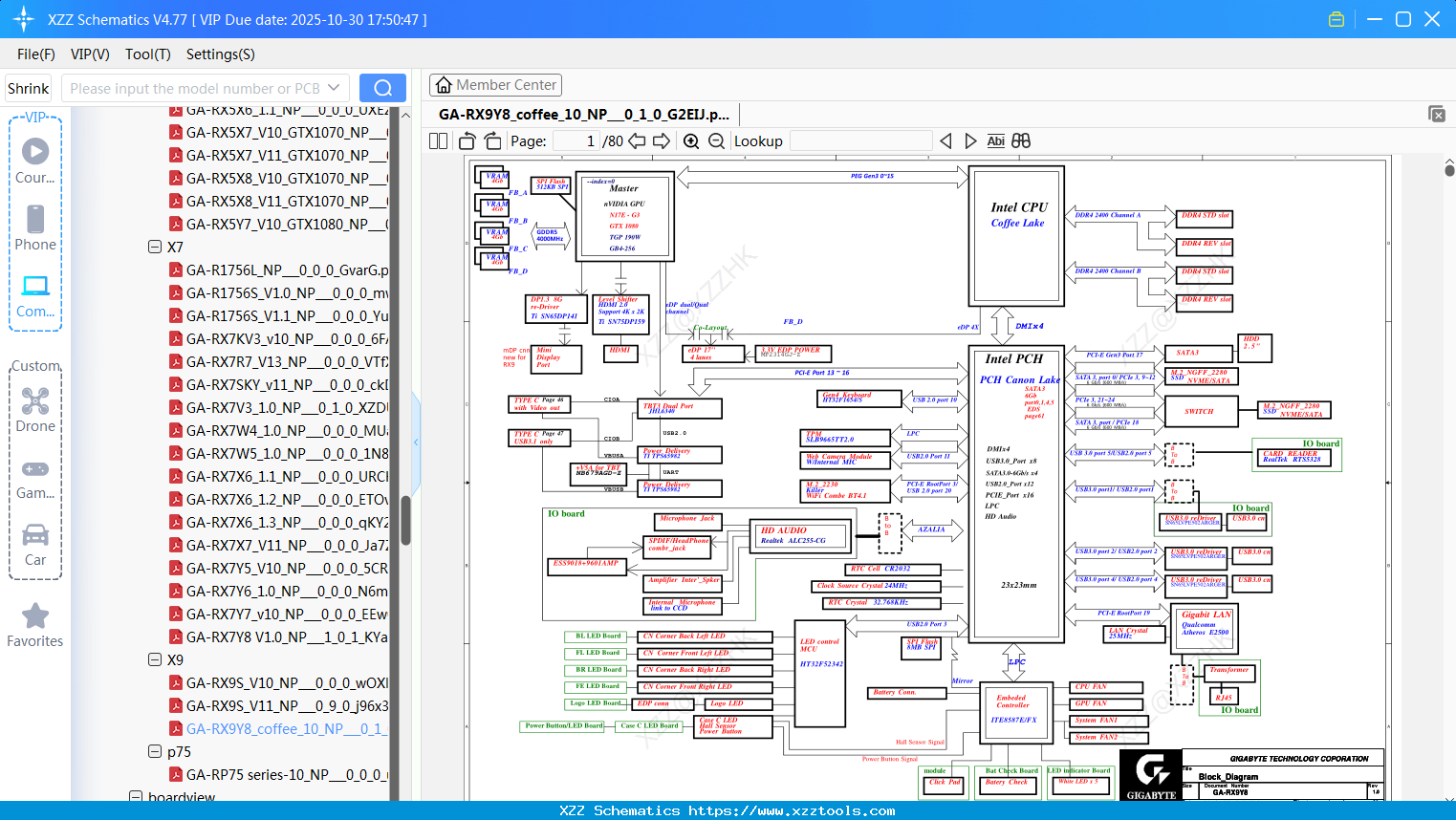Open GA-RX5X7_V10_GTX1070_NP schematic file
This screenshot has height=820, width=1456.
287,132
